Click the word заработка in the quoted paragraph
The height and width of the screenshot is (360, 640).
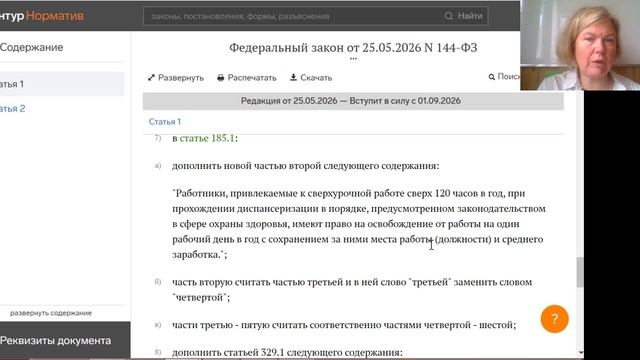coord(195,255)
